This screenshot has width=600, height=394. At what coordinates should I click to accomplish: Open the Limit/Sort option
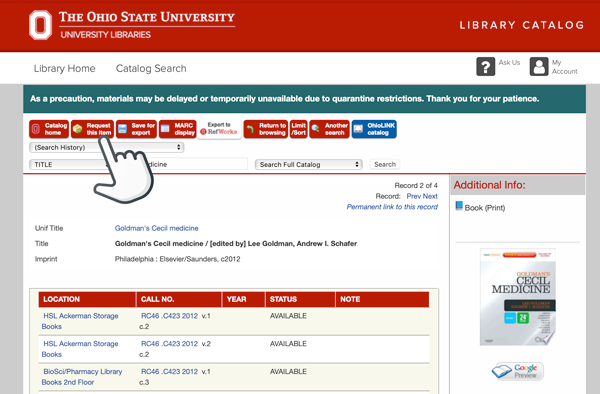pos(298,129)
